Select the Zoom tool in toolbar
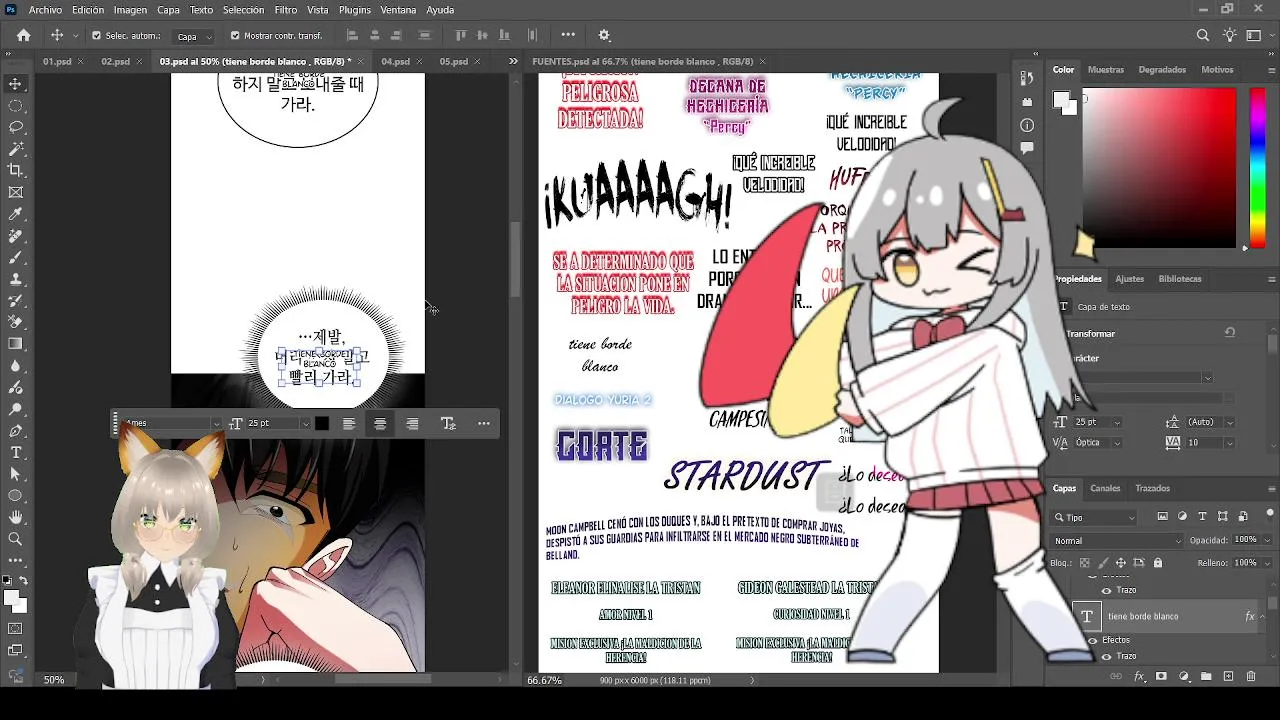The height and width of the screenshot is (720, 1280). 15,539
